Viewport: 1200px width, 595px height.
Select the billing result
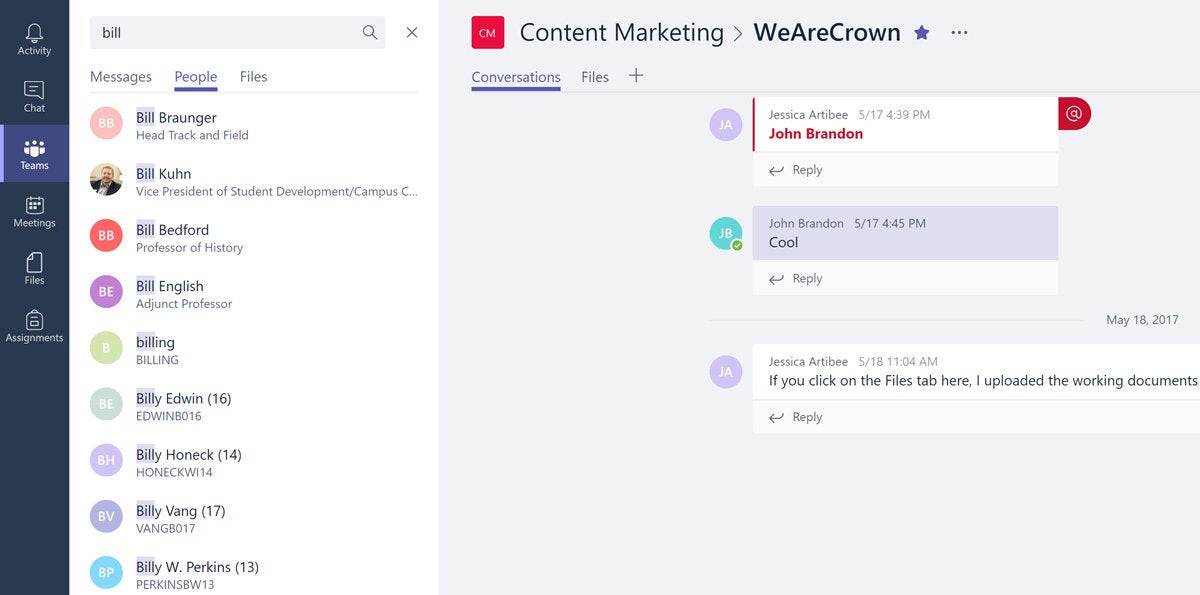pyautogui.click(x=254, y=349)
